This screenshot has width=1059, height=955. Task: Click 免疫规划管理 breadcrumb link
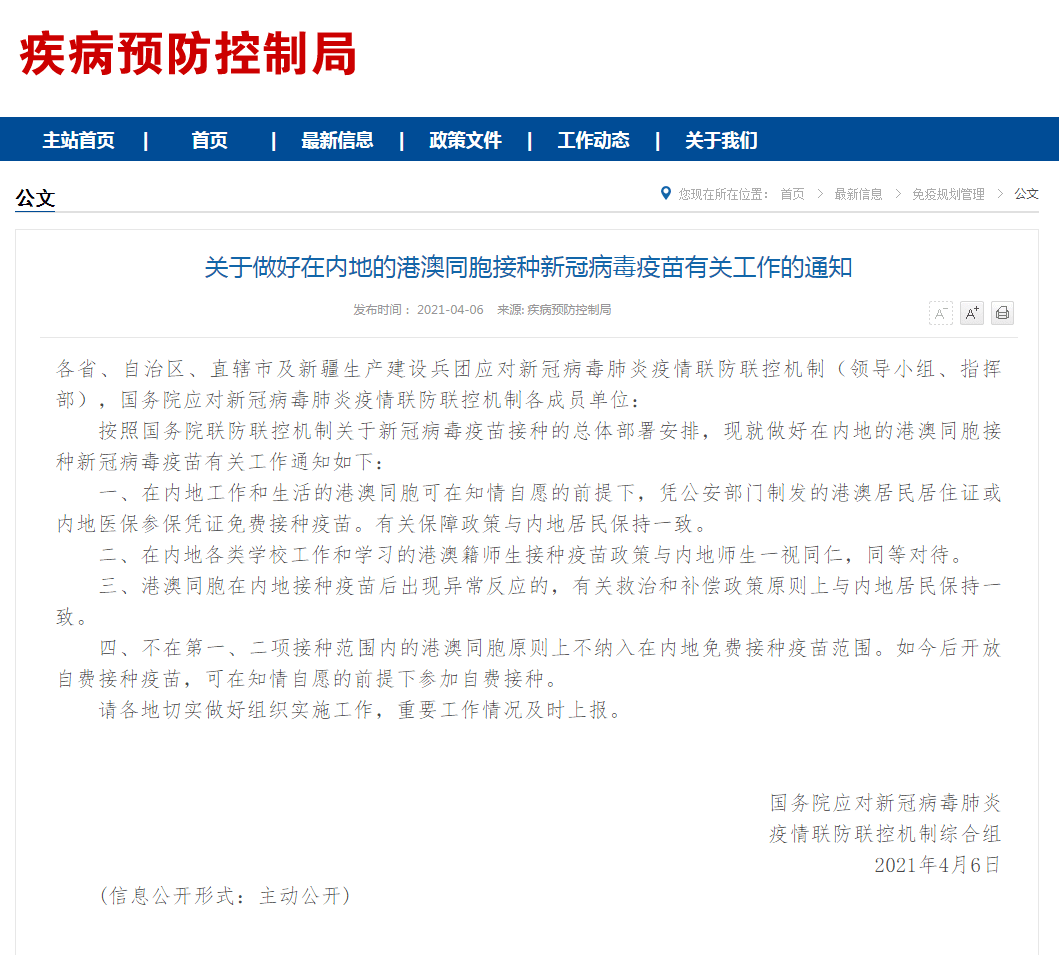[x=948, y=195]
